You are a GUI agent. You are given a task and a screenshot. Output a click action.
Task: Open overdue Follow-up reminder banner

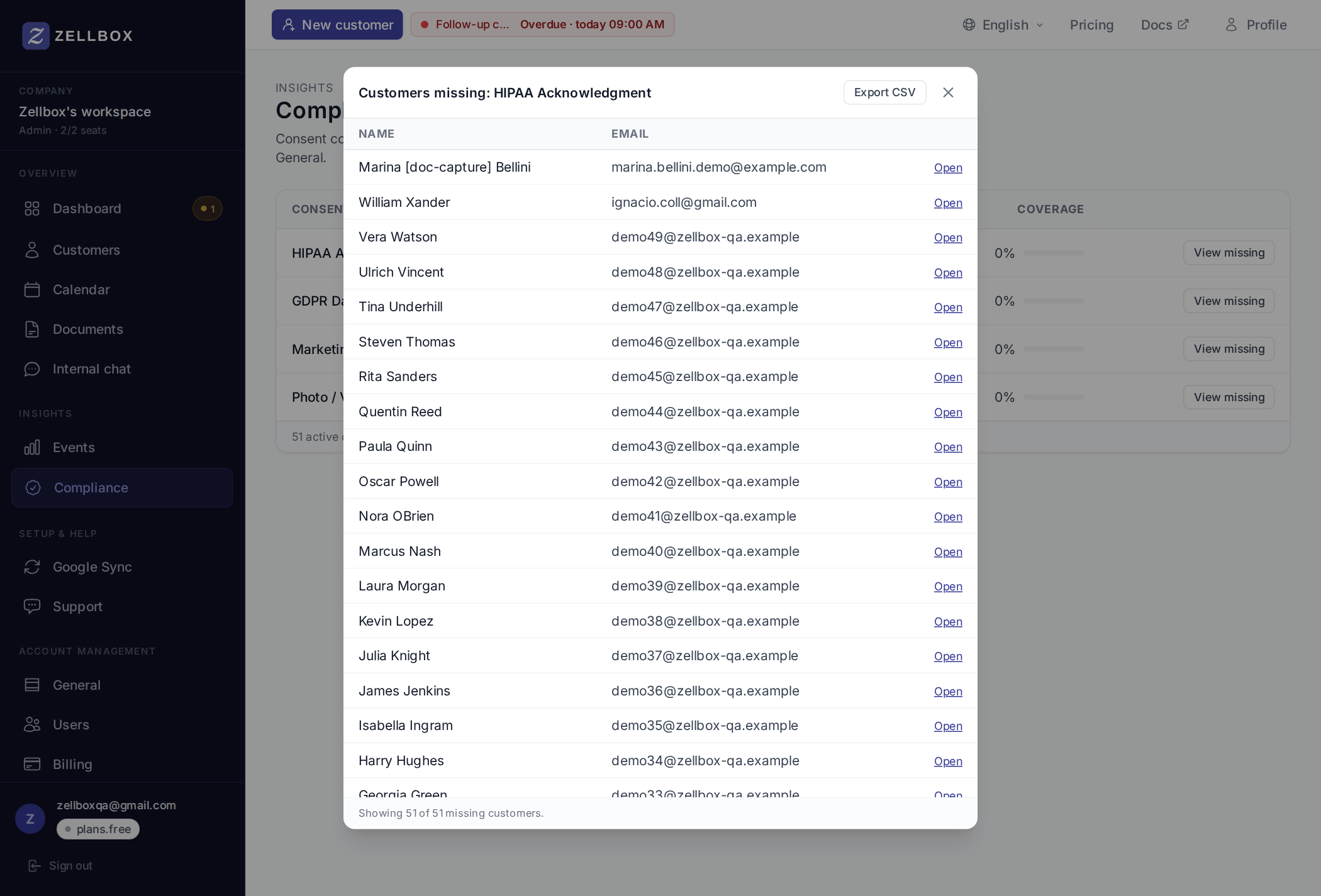[542, 25]
